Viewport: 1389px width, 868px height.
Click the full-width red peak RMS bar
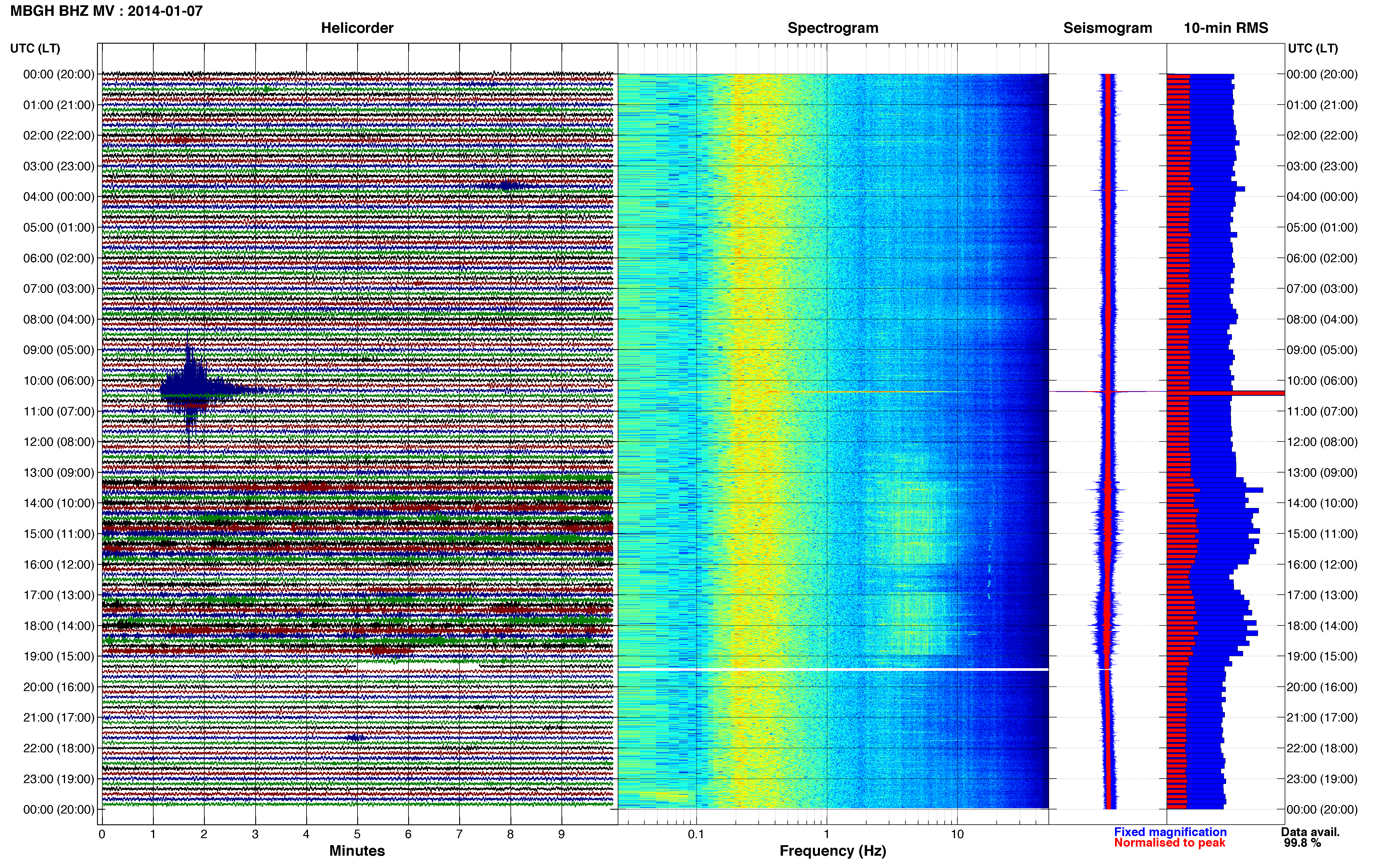click(x=1225, y=393)
